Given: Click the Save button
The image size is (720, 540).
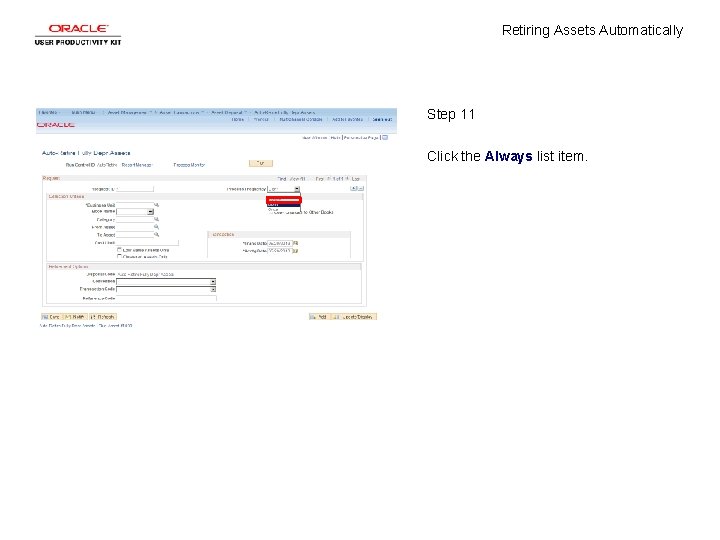Looking at the screenshot, I should point(51,317).
